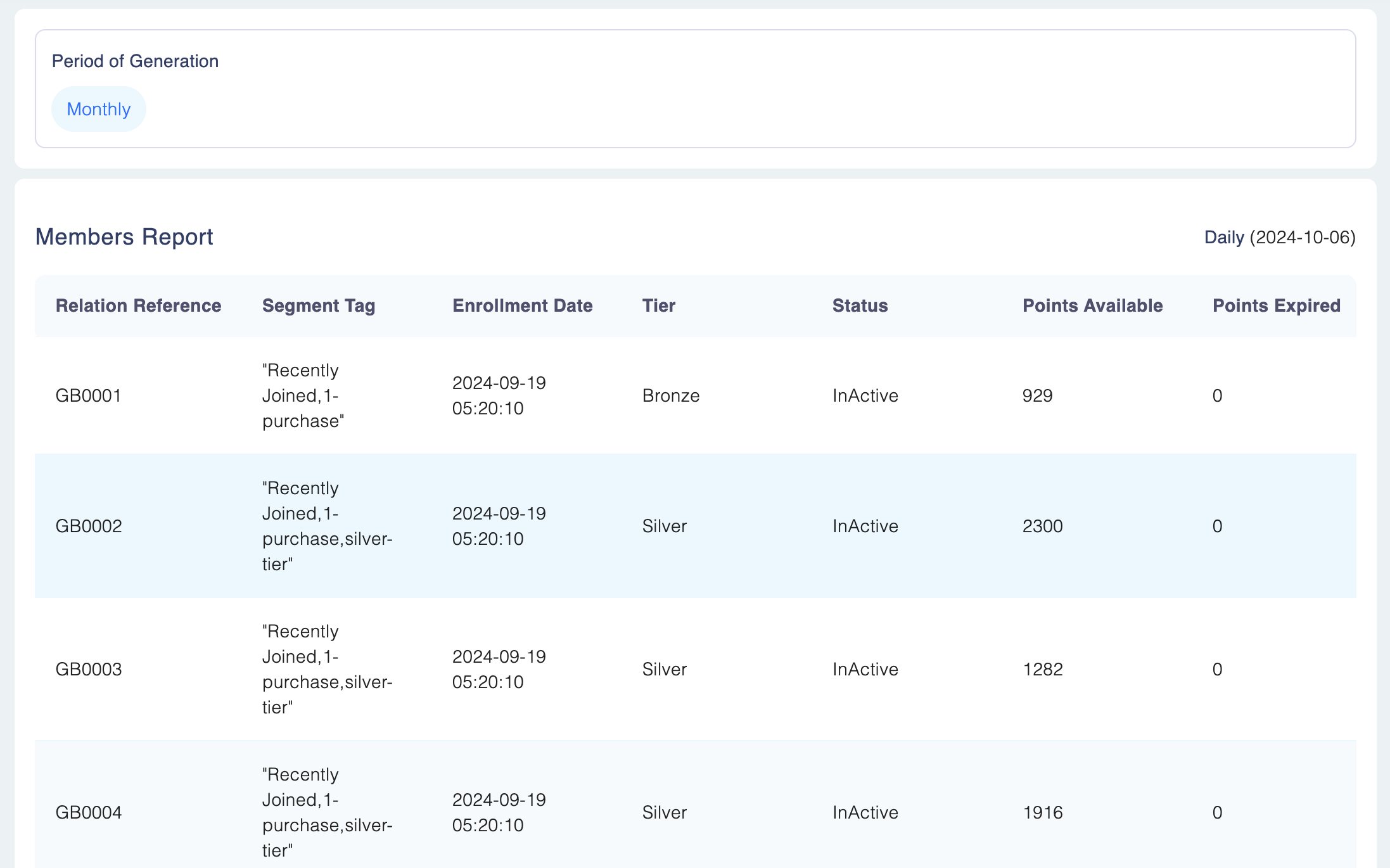Screen dimensions: 1390x868
Task: Click the Monthly period chip
Action: [x=99, y=109]
